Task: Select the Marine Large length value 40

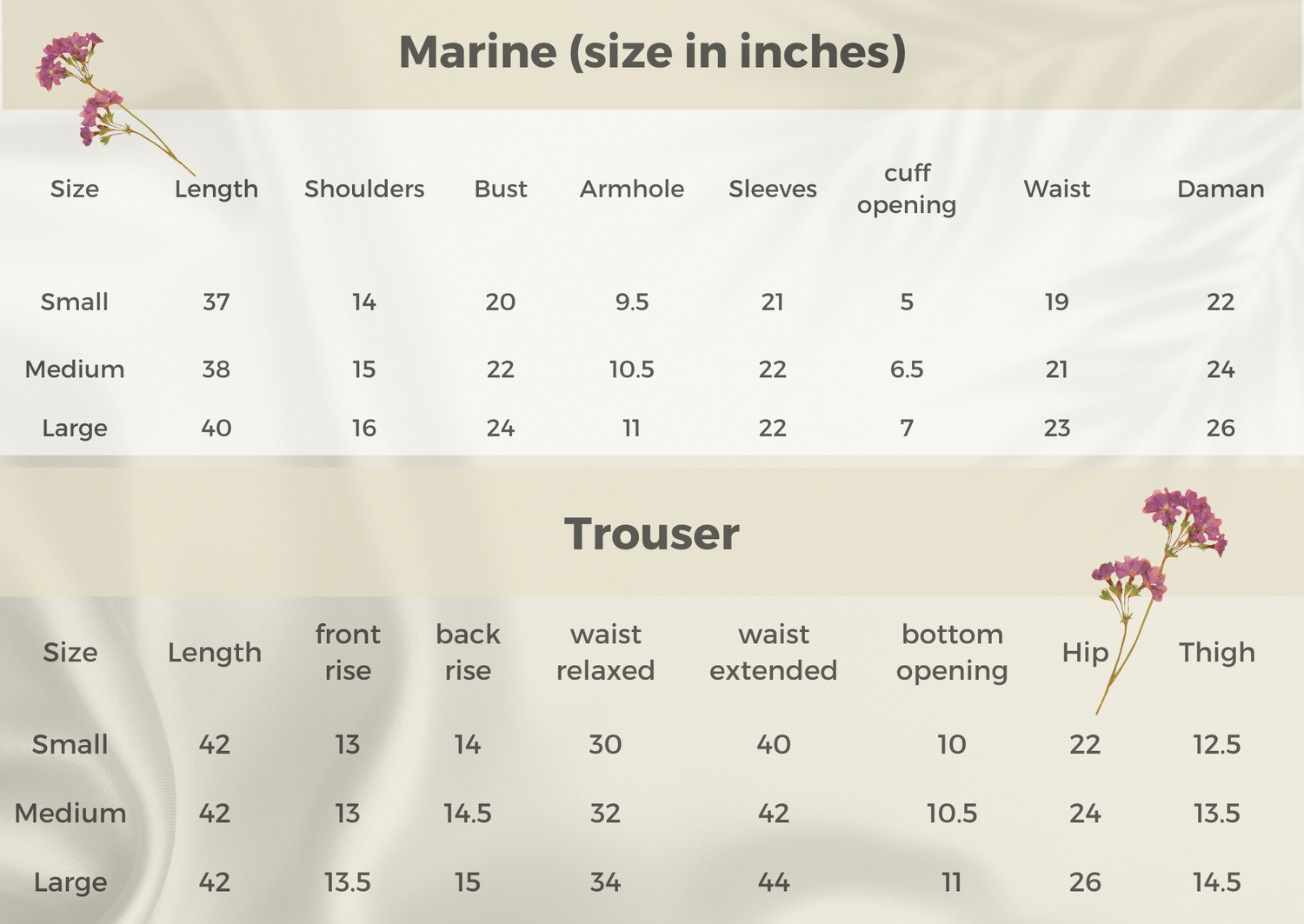Action: [x=216, y=428]
